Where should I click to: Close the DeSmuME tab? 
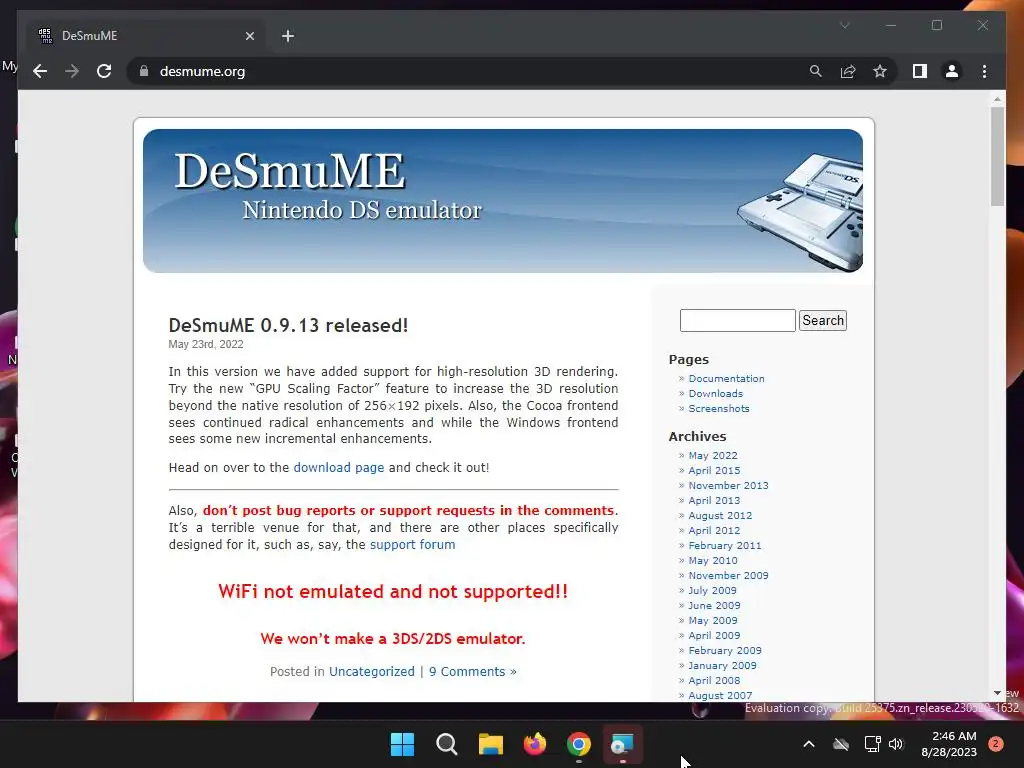coord(249,36)
